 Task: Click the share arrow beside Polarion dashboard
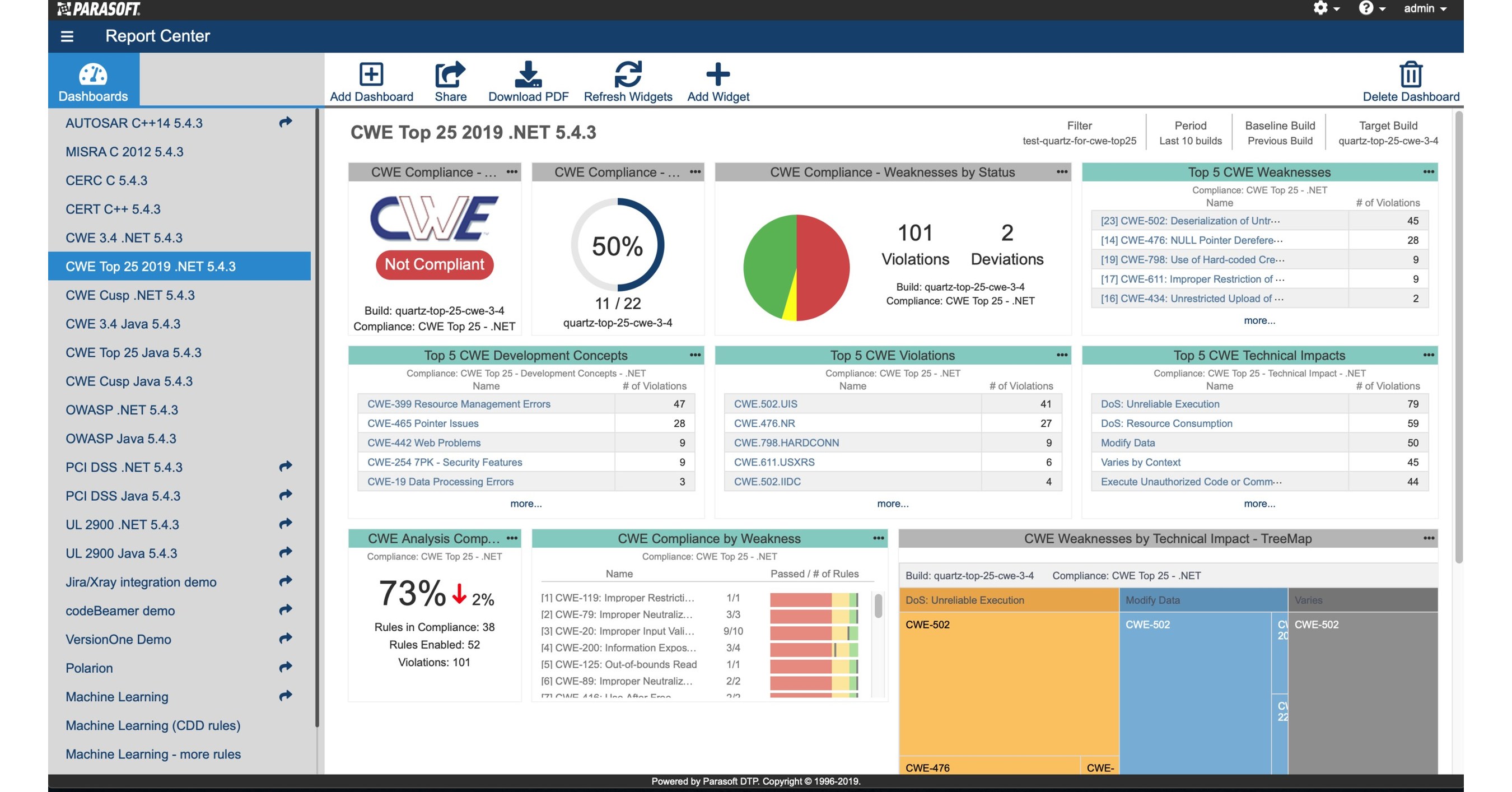pos(286,667)
